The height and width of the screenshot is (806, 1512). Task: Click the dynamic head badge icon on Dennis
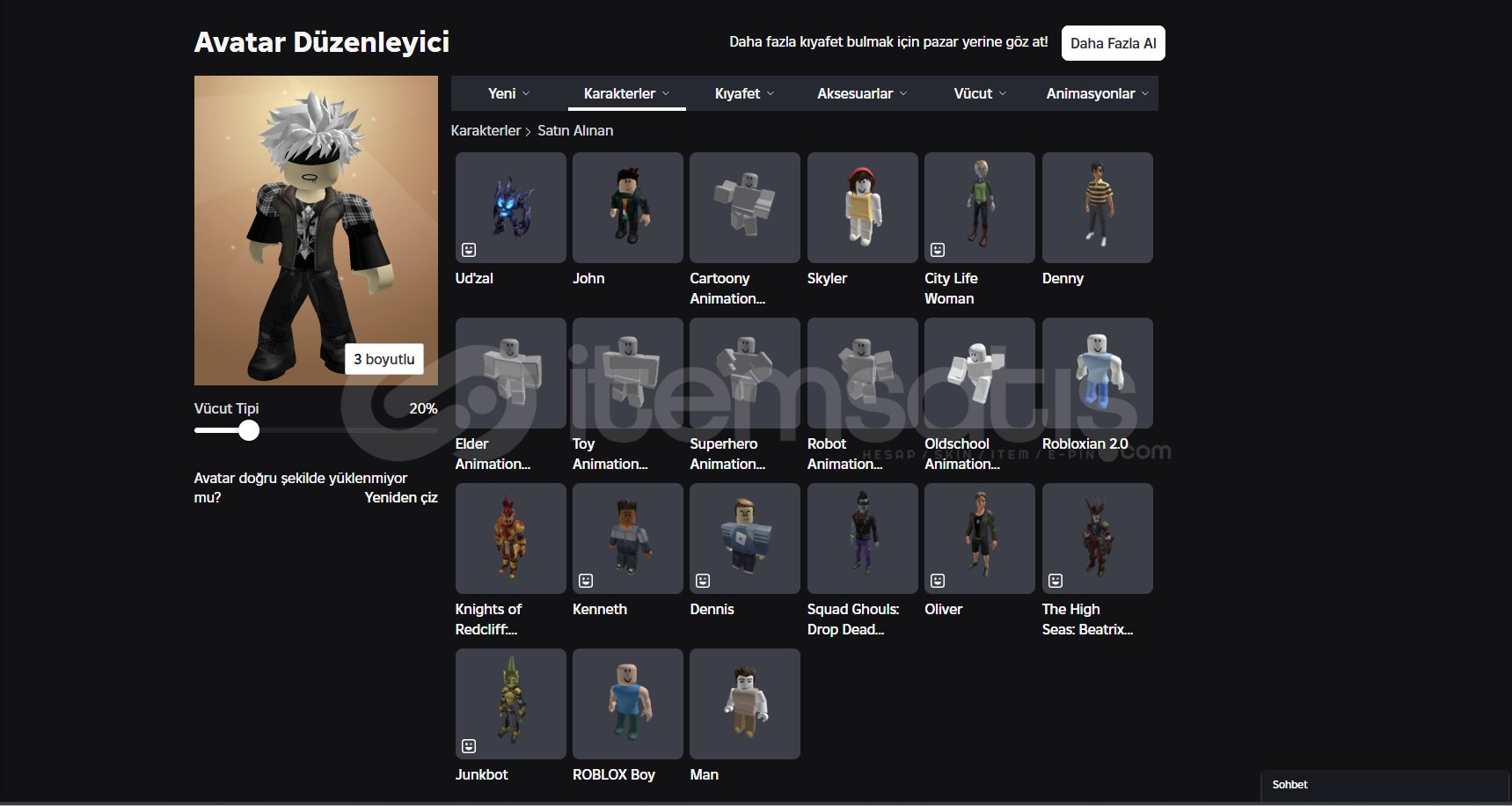(x=703, y=581)
